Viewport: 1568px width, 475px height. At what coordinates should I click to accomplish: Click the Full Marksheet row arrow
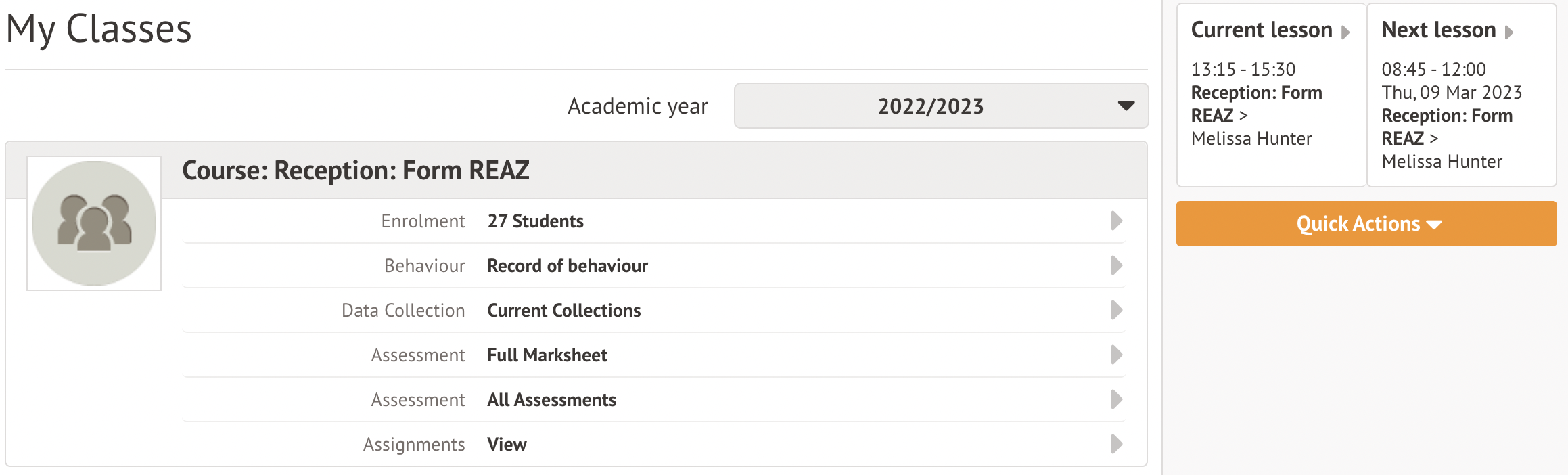tap(1116, 355)
